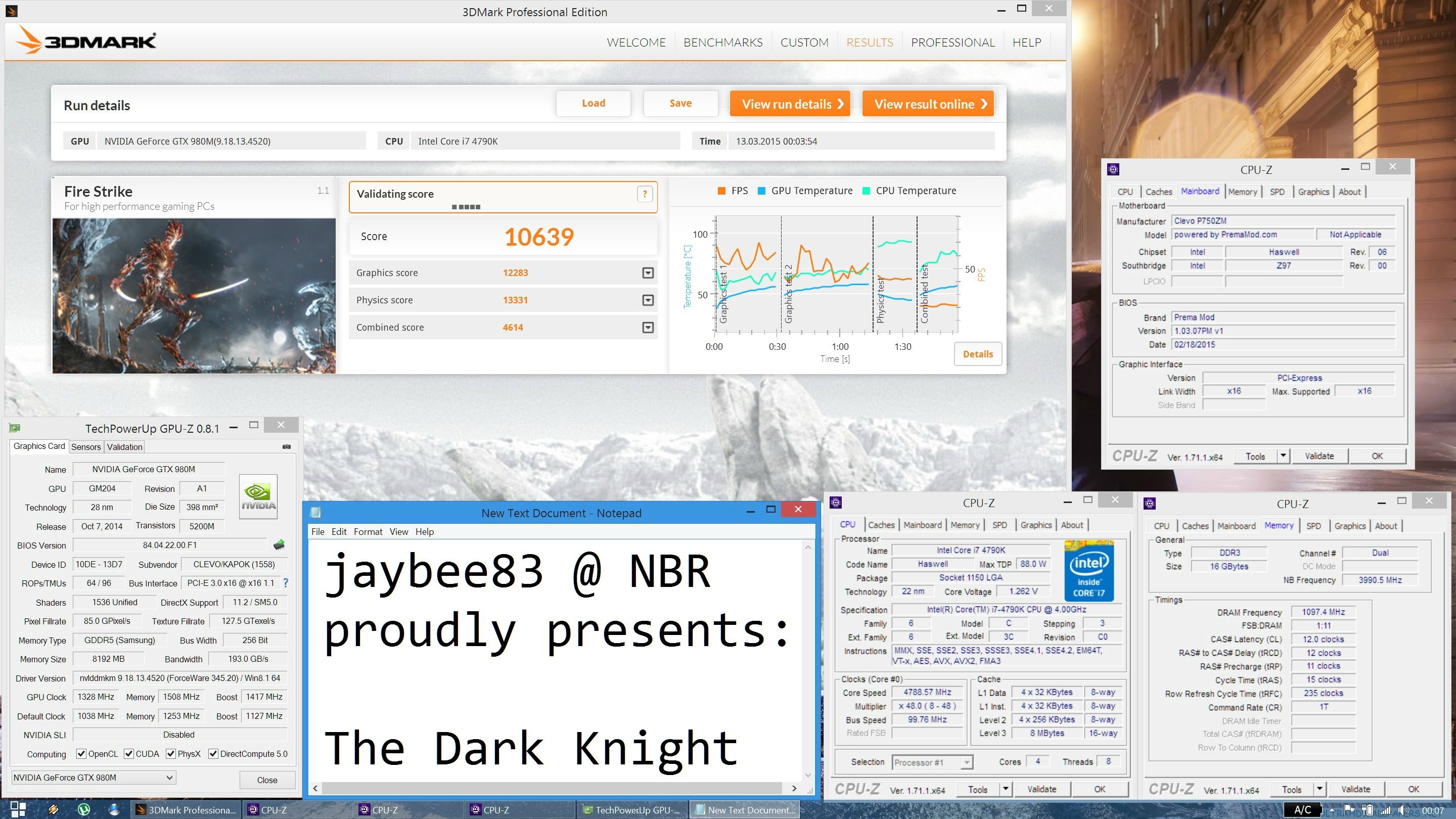The height and width of the screenshot is (819, 1456).
Task: Click the Notepad horizontal scrollbar right arrow
Action: pyautogui.click(x=794, y=788)
